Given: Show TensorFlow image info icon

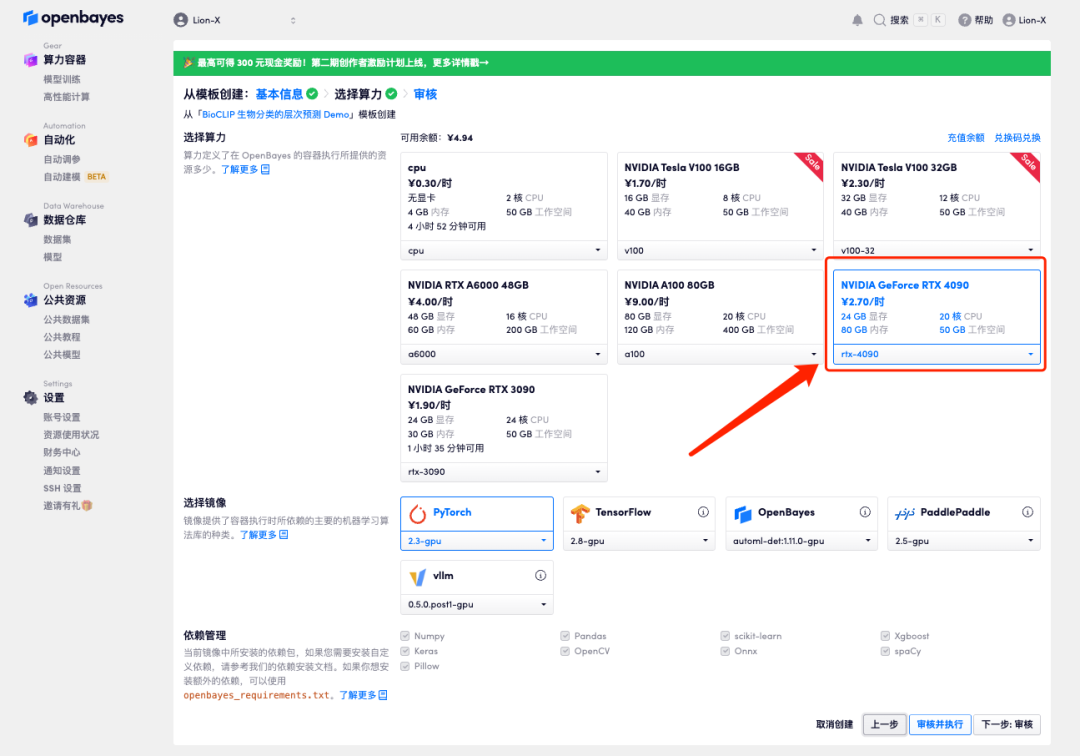Looking at the screenshot, I should click(x=703, y=512).
